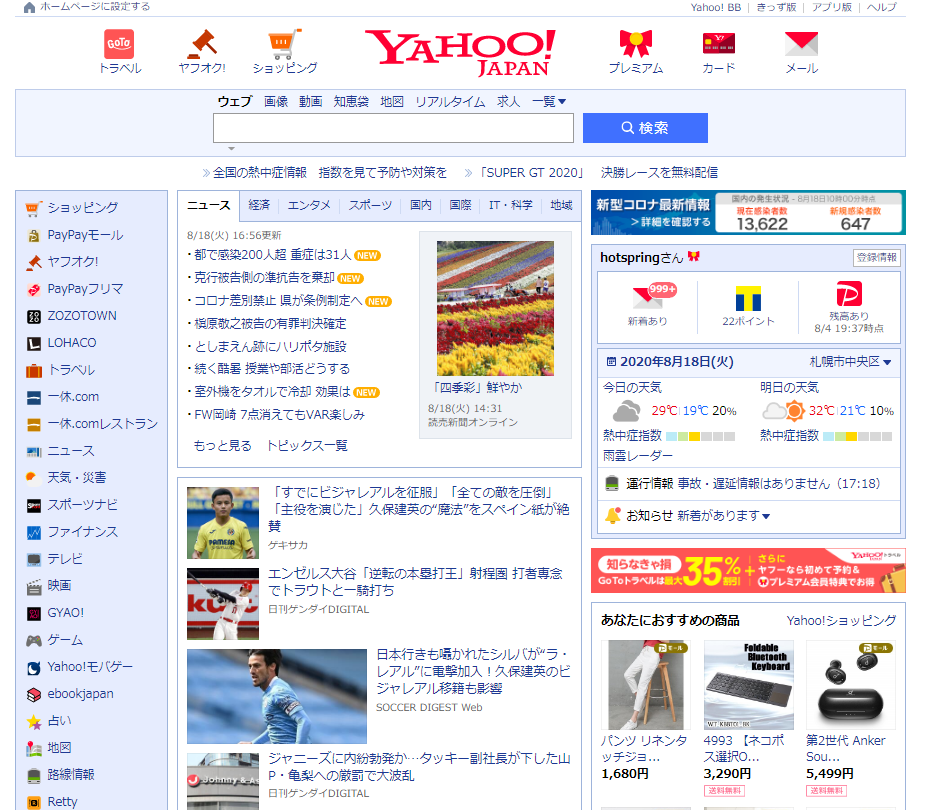Click the home icon for homepage setting
The width and height of the screenshot is (927, 810).
tap(29, 7)
